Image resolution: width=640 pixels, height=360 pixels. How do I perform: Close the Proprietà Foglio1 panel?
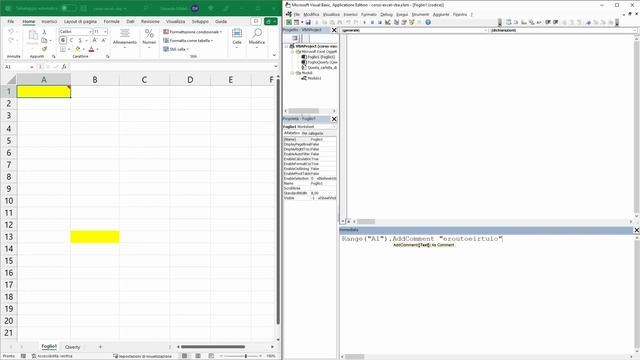334,119
